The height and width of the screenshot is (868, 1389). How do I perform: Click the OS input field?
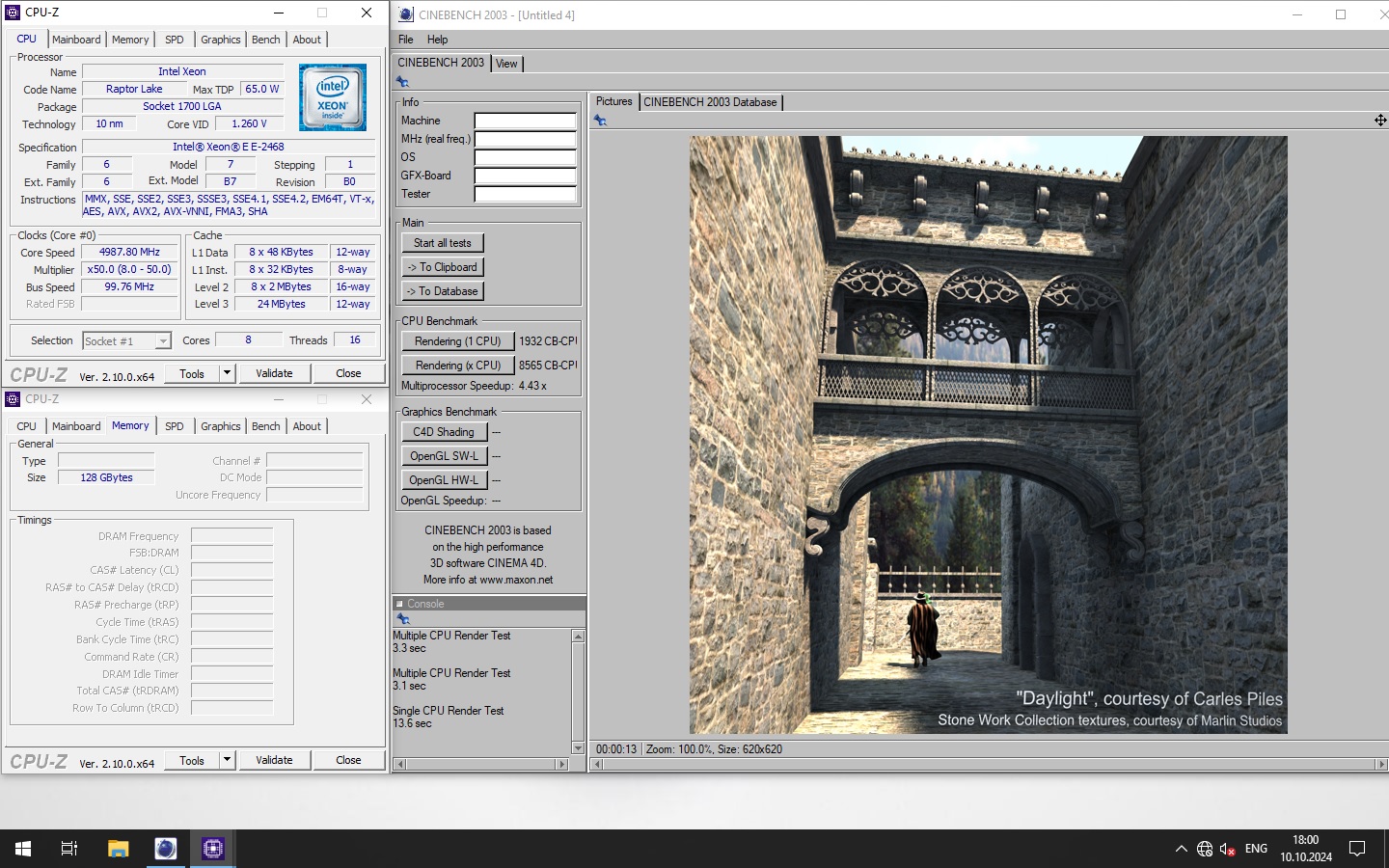click(x=525, y=158)
